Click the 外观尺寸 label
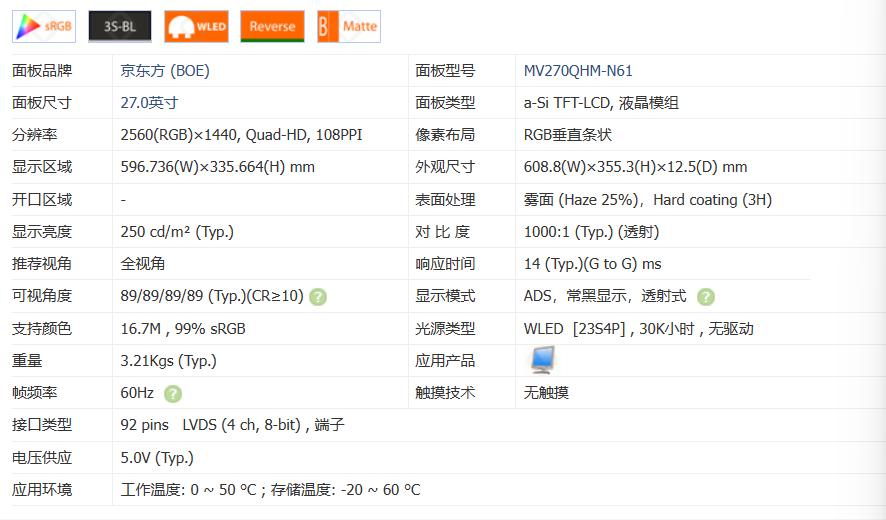 (x=445, y=167)
